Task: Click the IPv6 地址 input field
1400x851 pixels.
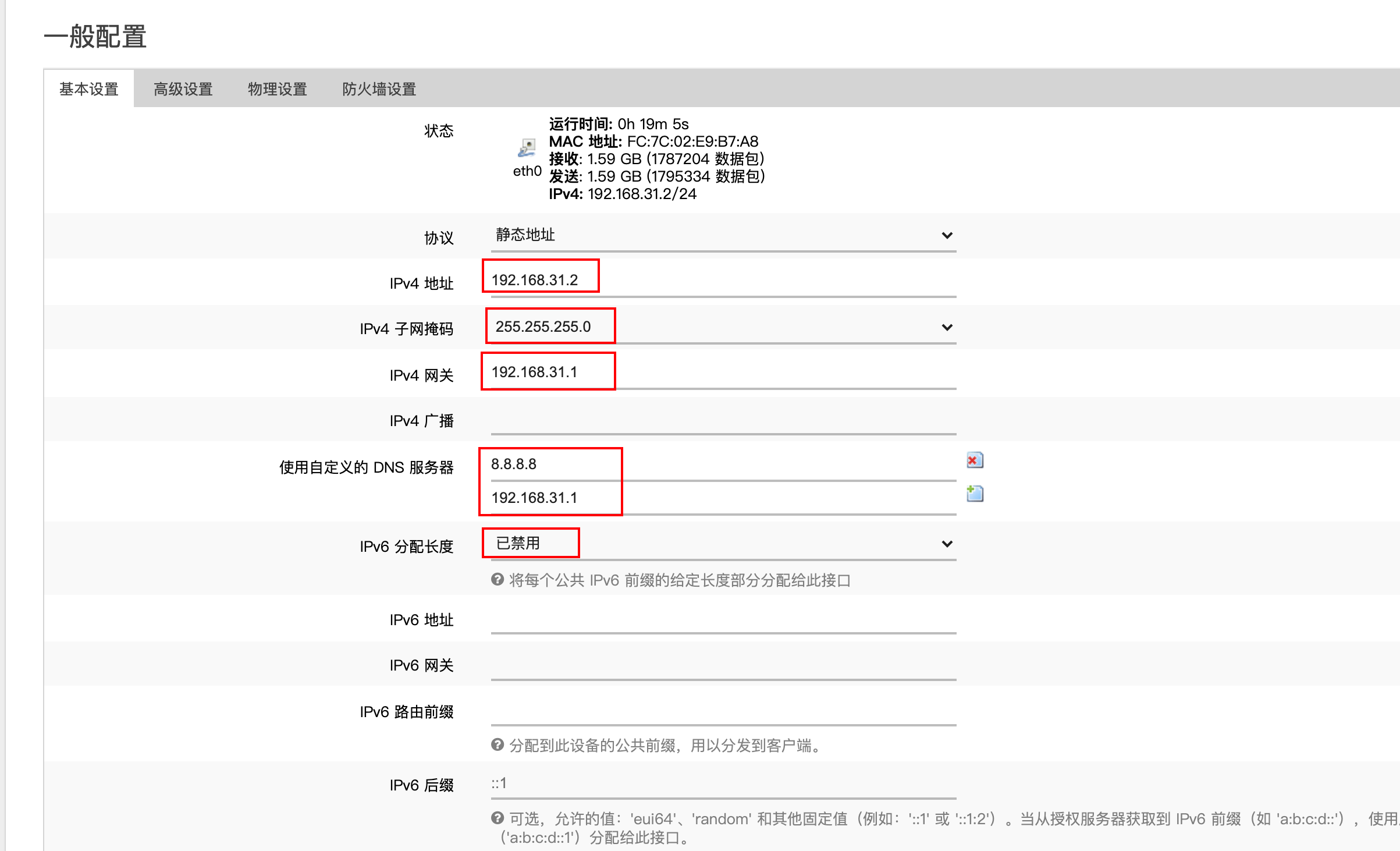Action: tap(723, 618)
